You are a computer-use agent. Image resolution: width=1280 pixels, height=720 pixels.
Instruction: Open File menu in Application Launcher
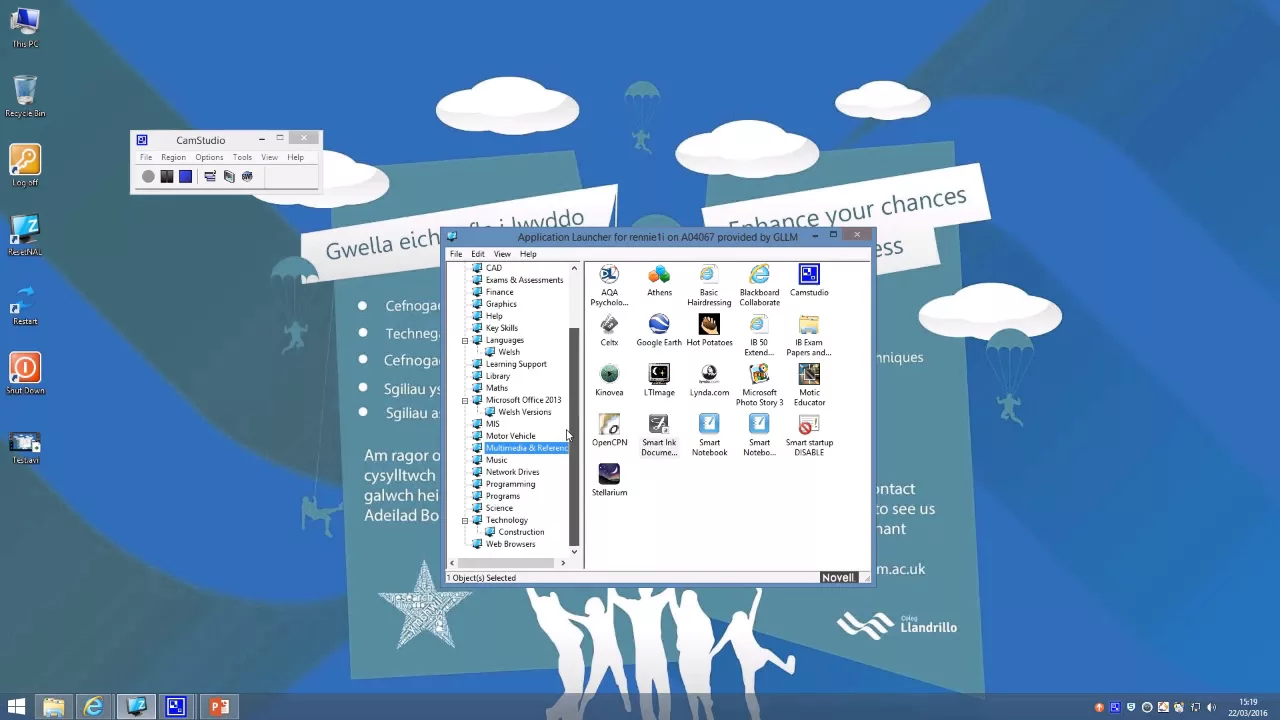click(x=456, y=254)
